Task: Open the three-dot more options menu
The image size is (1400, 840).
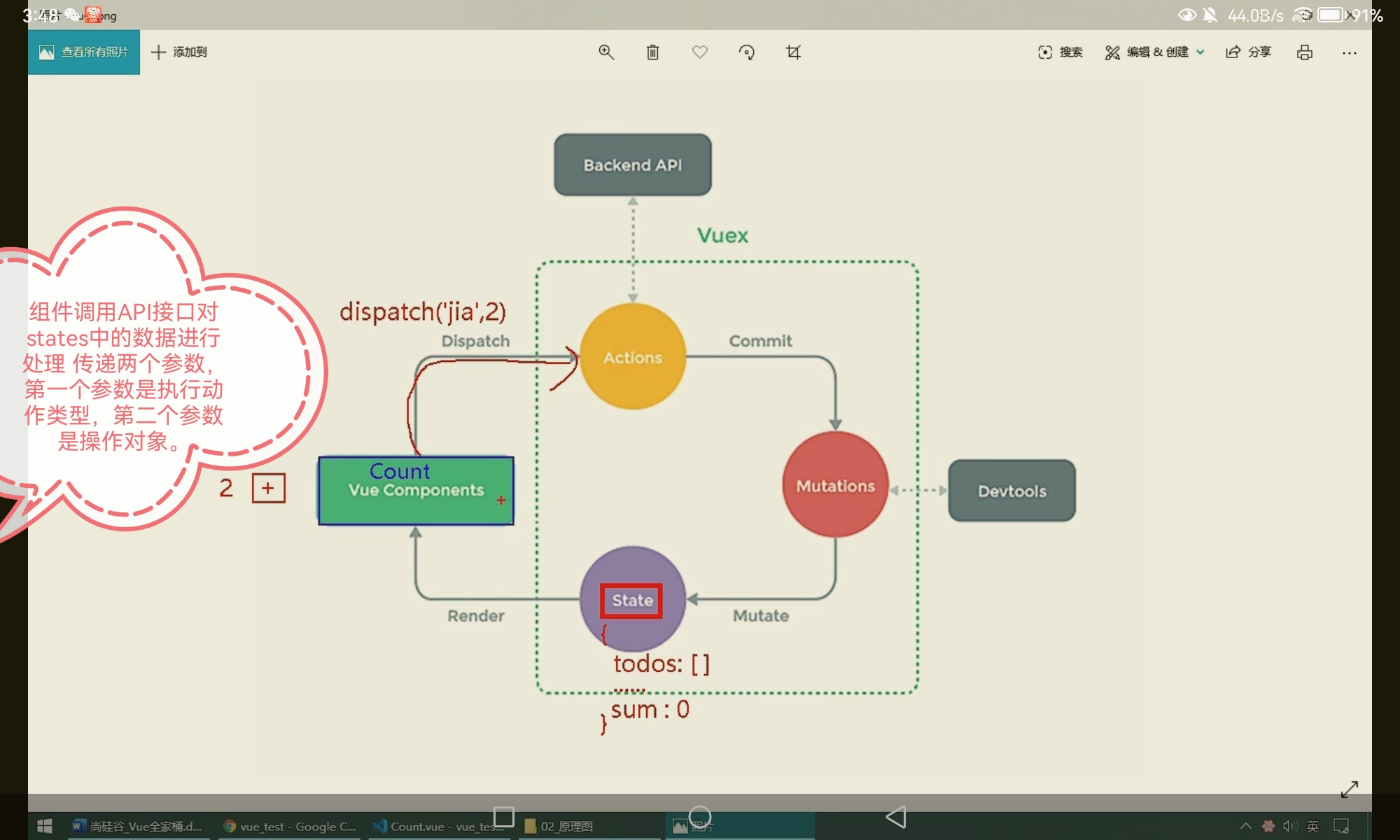Action: (1349, 52)
